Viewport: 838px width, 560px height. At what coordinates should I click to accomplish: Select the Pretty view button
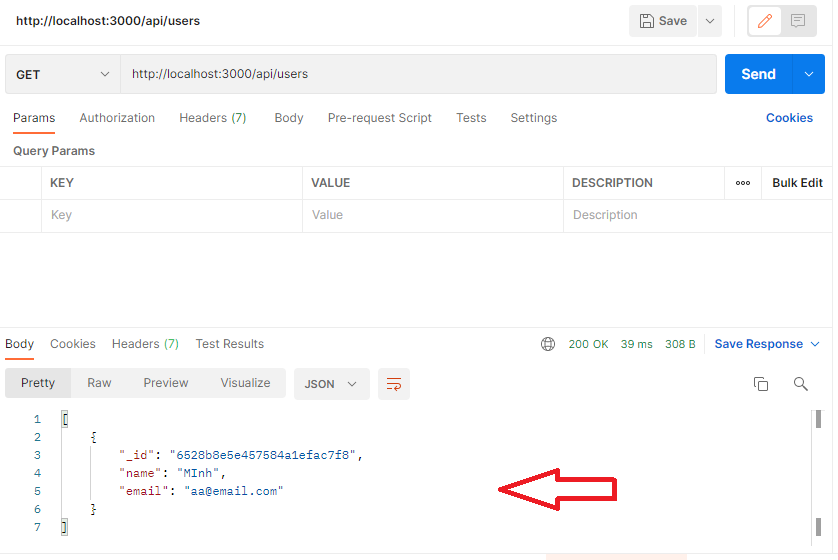coord(38,383)
